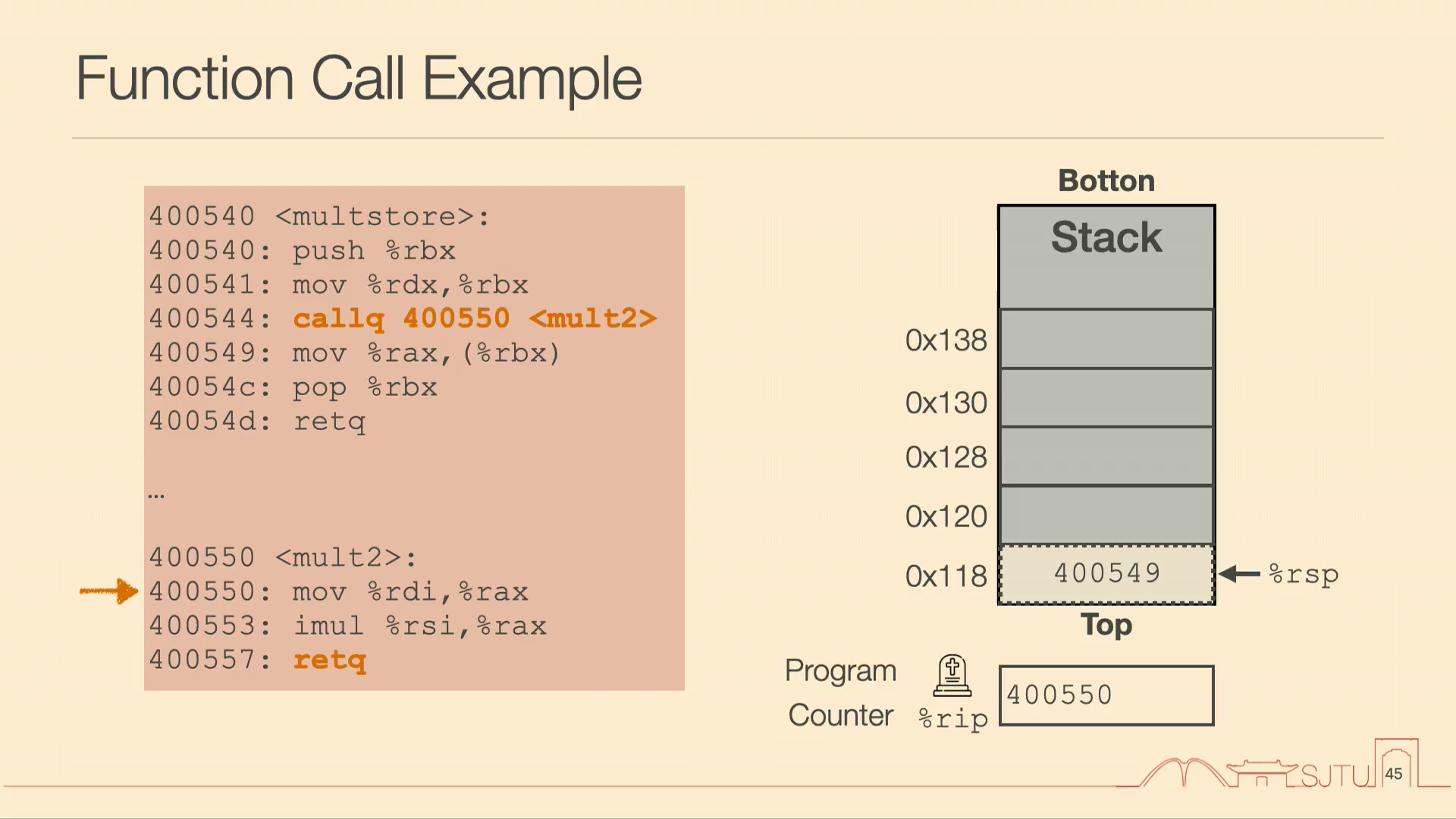The image size is (1456, 819).
Task: Click the retq line at address 40054d
Action: 257,421
